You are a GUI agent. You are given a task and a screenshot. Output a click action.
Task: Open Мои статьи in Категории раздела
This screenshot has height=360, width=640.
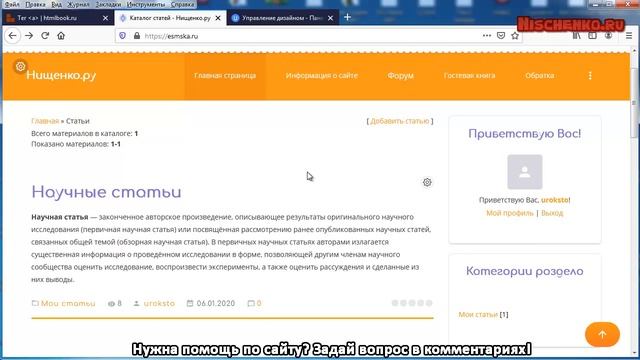[478, 314]
